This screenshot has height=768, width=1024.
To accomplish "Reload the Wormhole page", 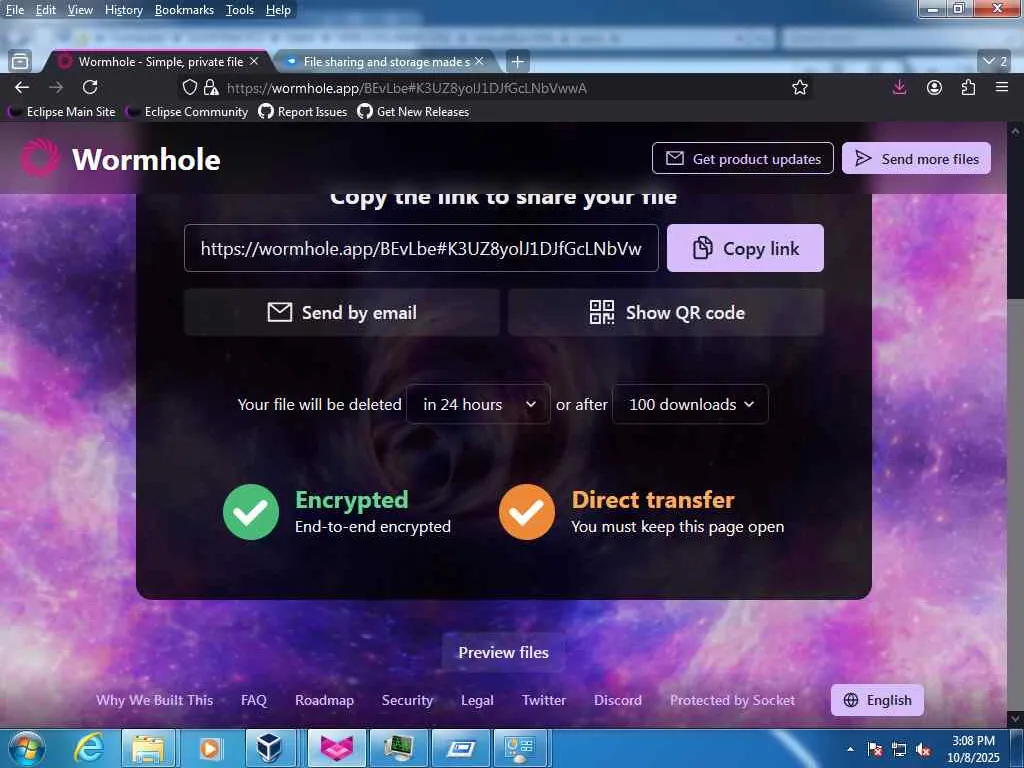I will click(x=90, y=88).
